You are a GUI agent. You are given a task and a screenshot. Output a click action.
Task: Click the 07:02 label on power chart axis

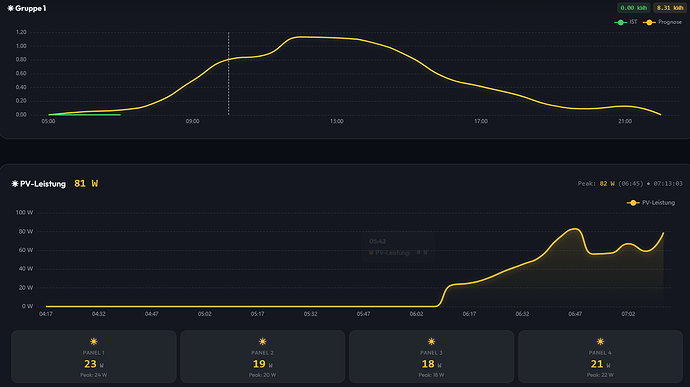pyautogui.click(x=628, y=314)
